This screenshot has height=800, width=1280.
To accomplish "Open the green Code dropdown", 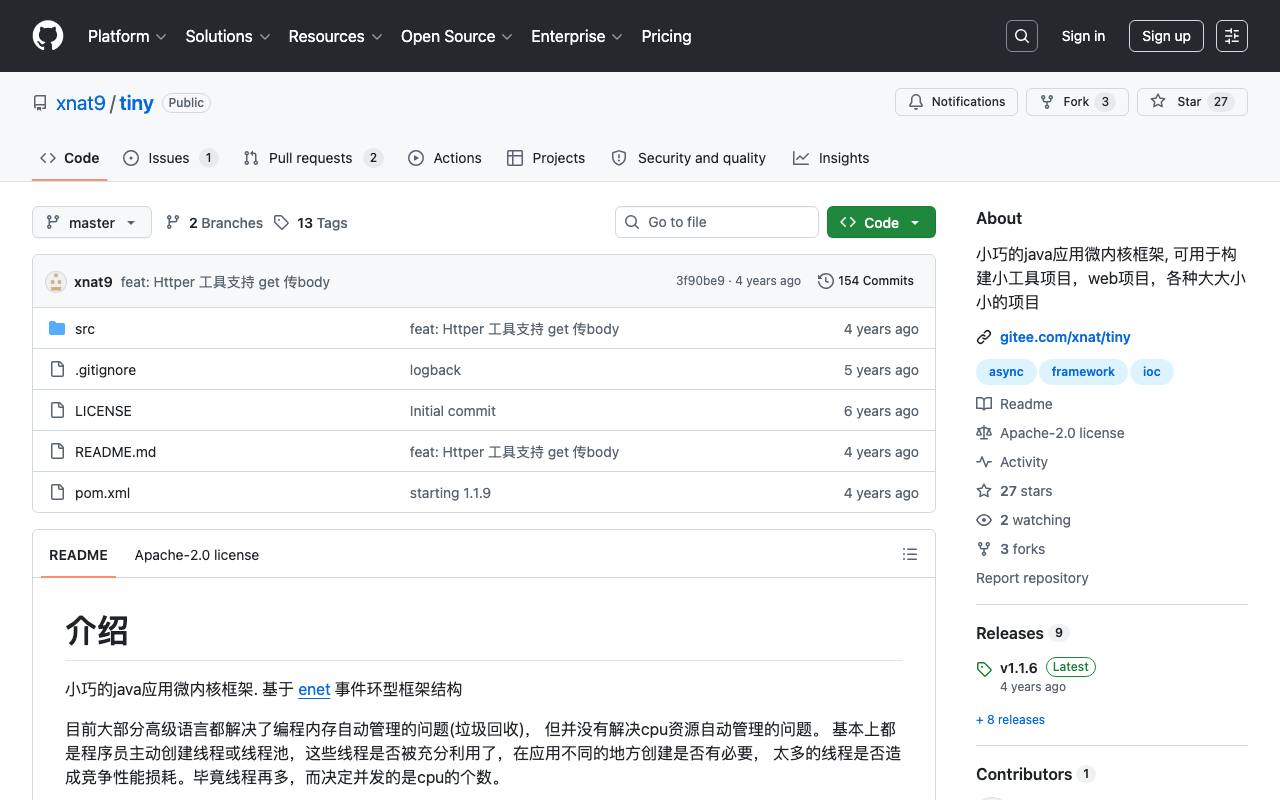I will click(x=881, y=222).
